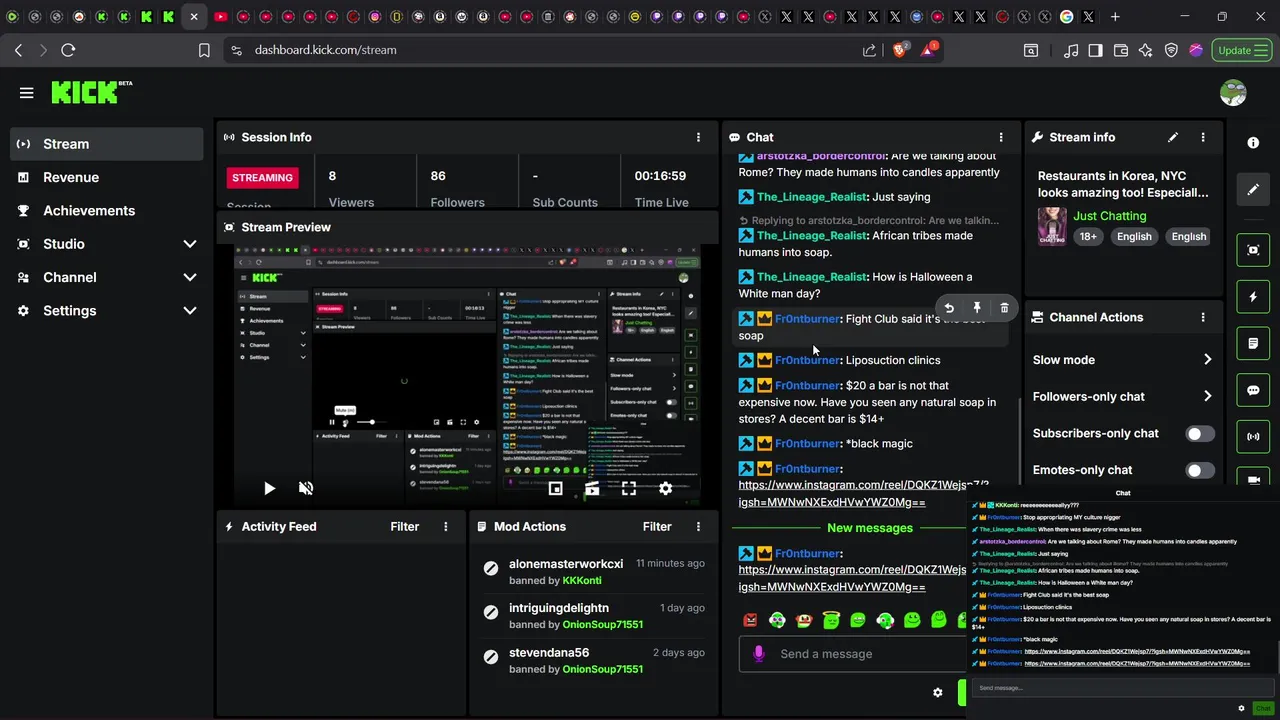This screenshot has width=1280, height=720.
Task: Open chat settings gear below message box
Action: pos(937,692)
